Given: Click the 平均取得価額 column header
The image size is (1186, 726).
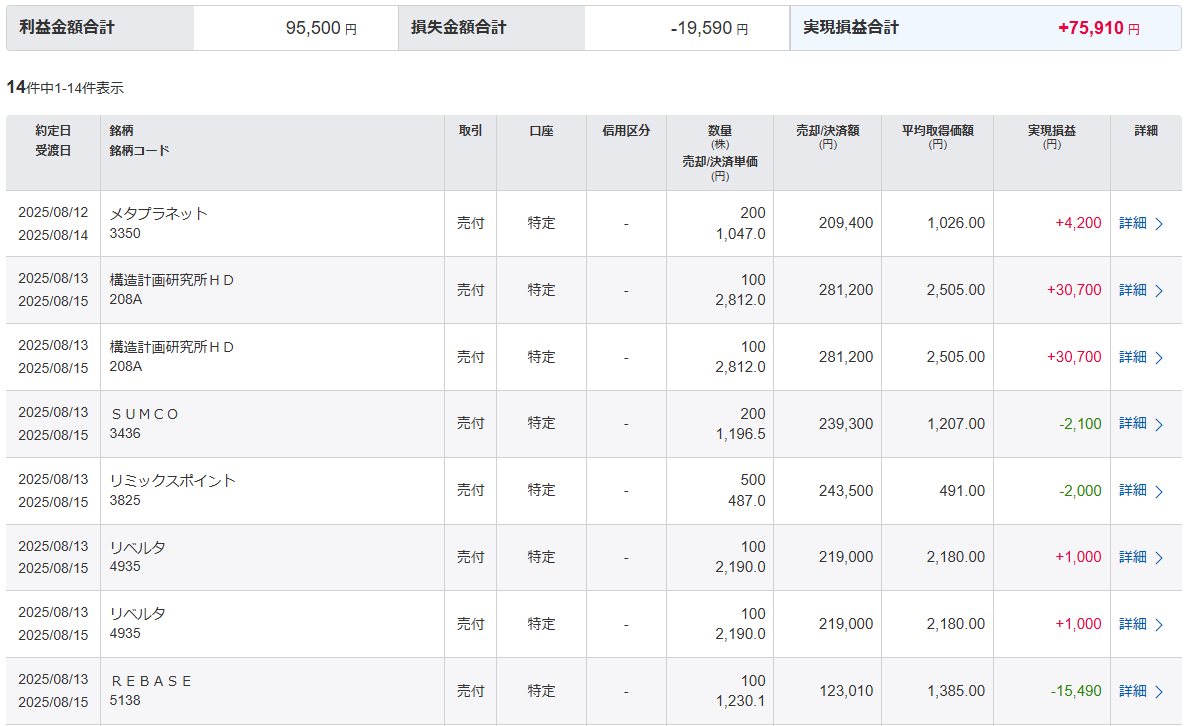Looking at the screenshot, I should 937,131.
